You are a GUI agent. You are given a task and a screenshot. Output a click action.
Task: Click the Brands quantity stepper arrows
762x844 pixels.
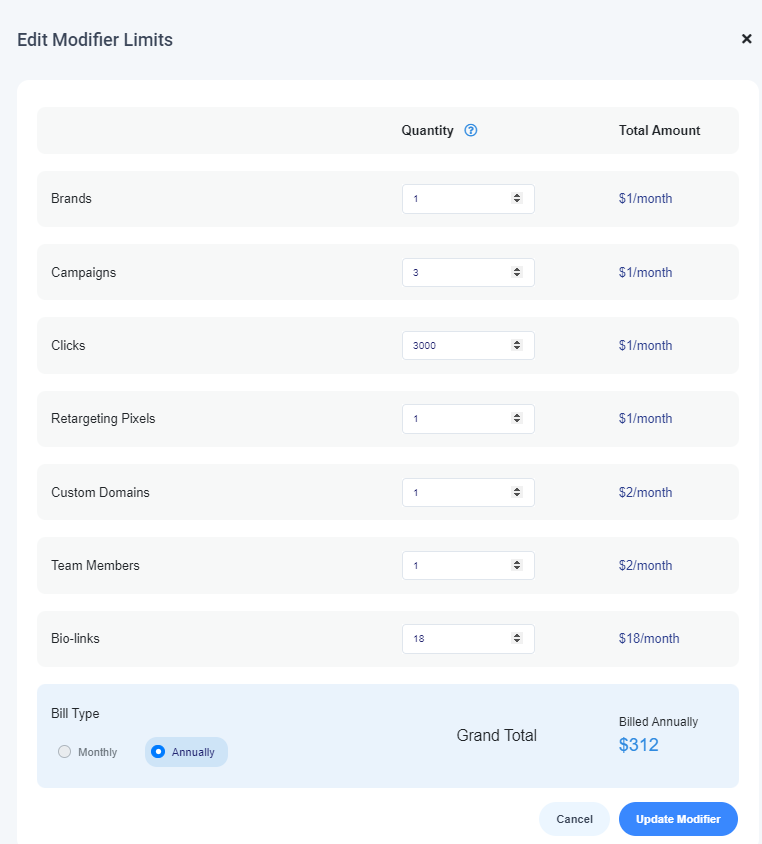(517, 199)
